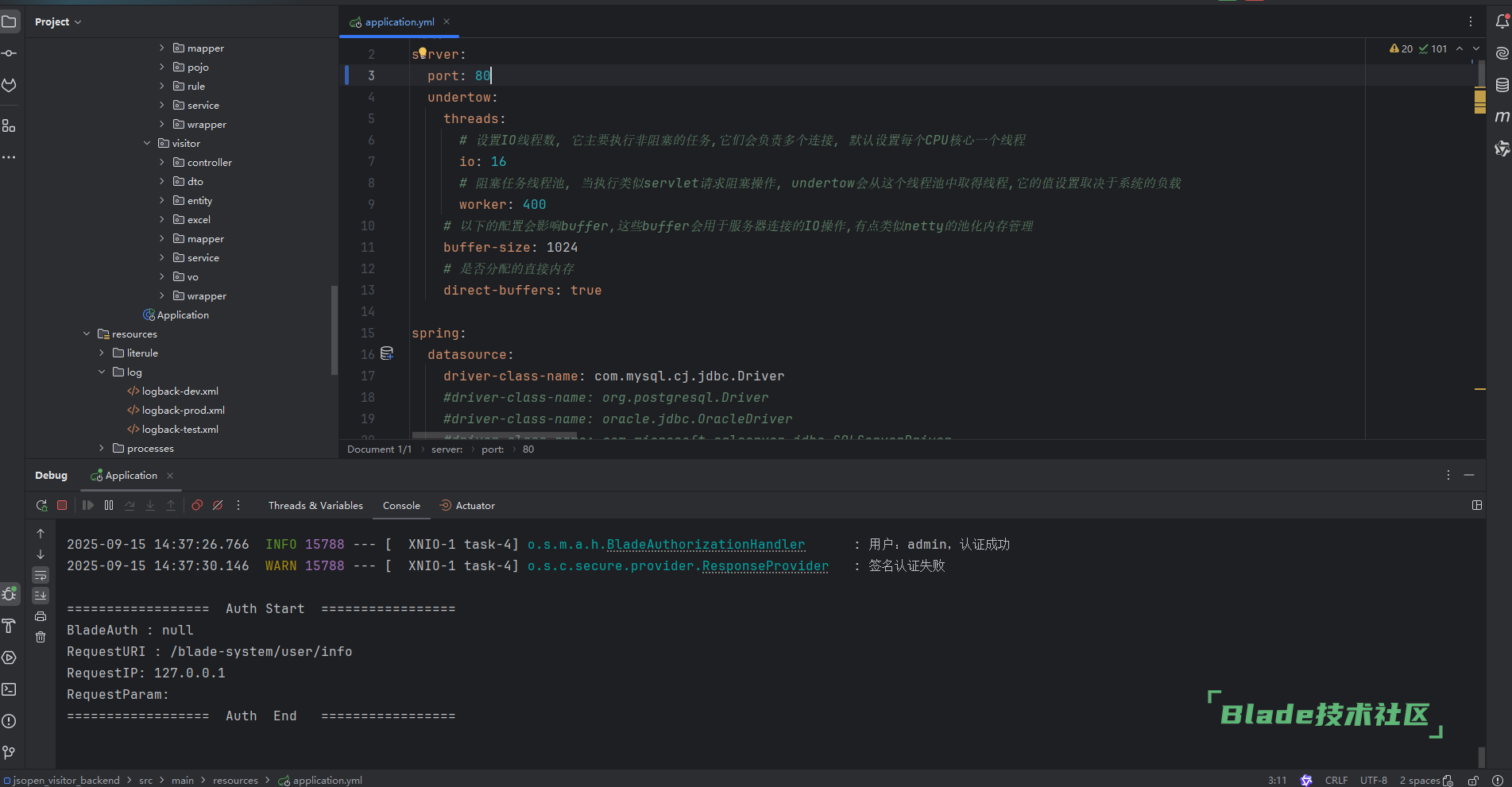Open the Problems tool window

(9, 721)
